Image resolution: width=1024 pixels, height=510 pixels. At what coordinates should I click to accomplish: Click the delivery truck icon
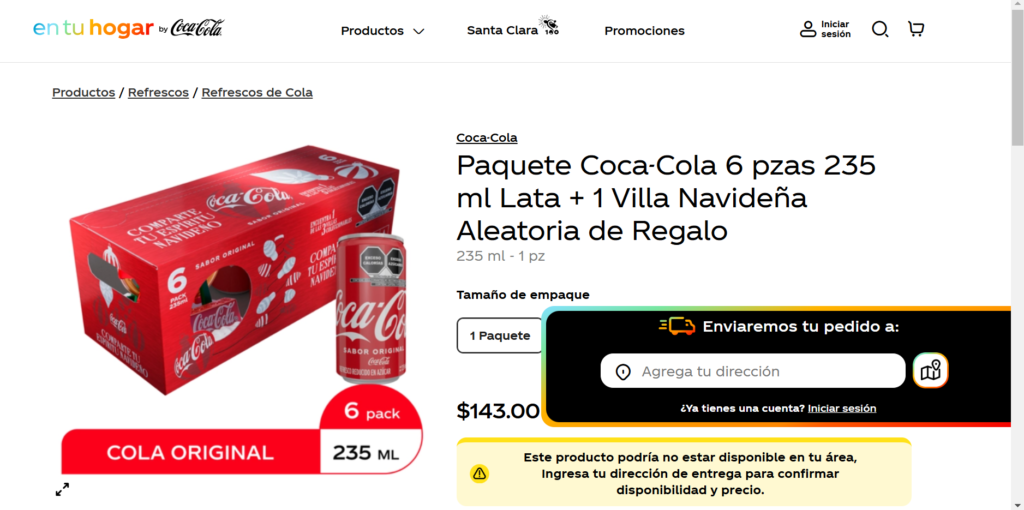pyautogui.click(x=677, y=326)
